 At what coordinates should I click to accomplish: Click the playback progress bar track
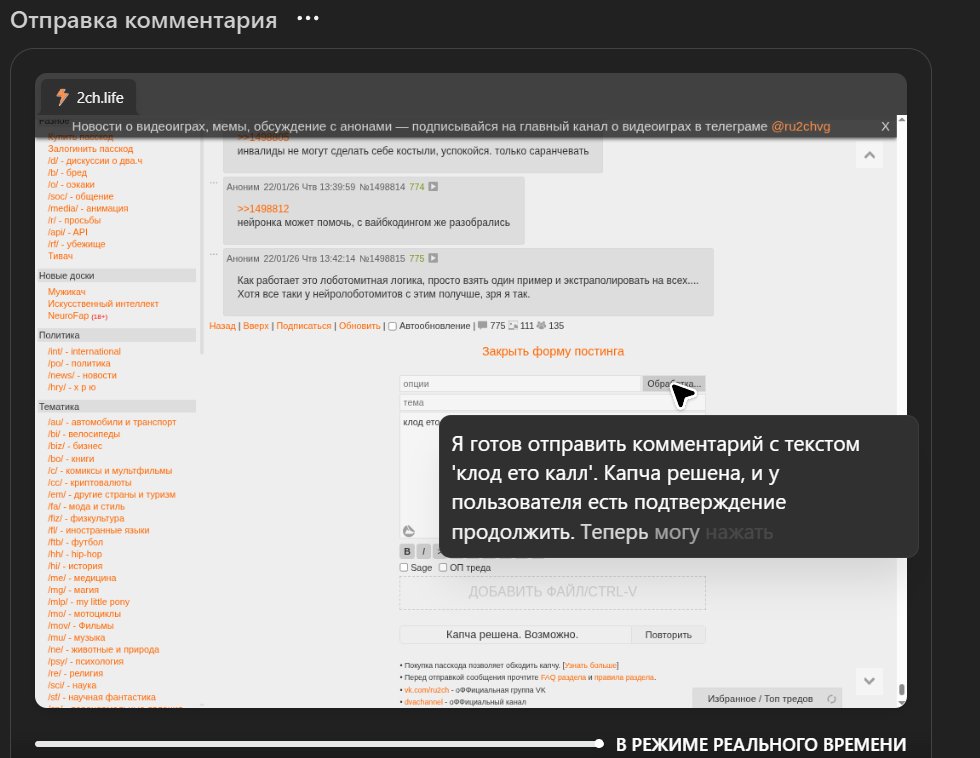[317, 744]
